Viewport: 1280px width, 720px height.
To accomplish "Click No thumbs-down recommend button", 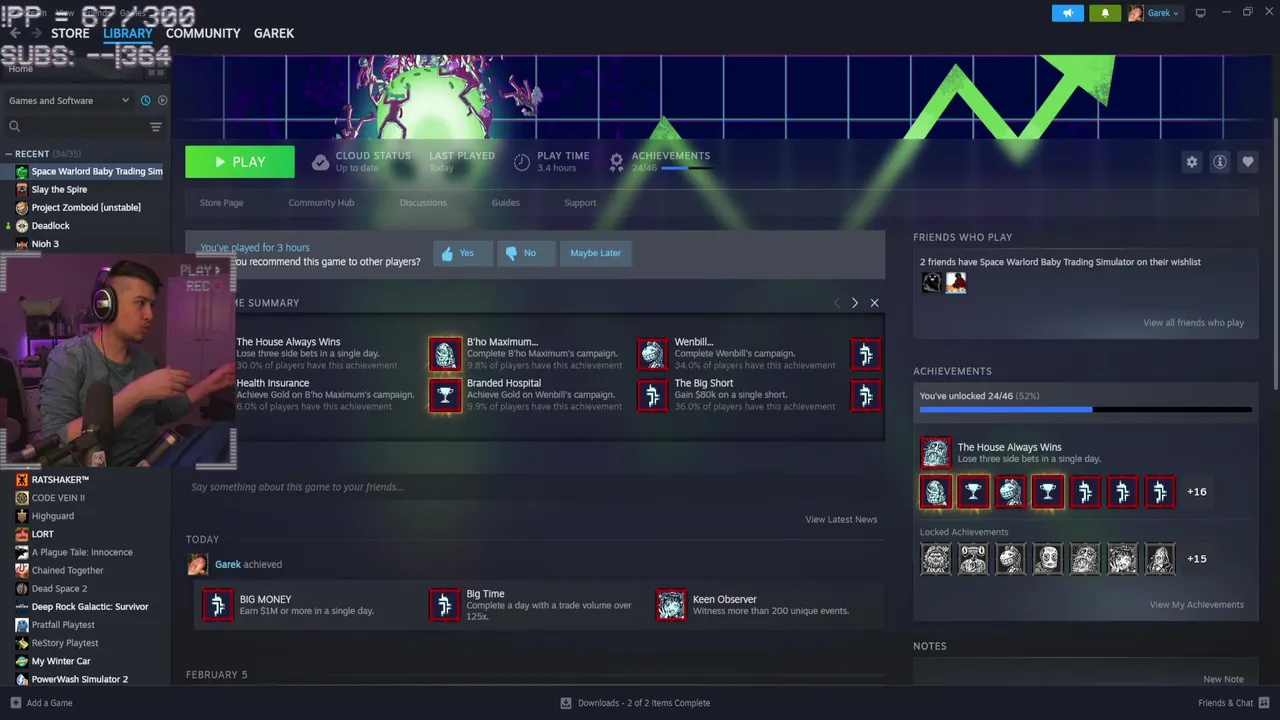I will tap(526, 253).
